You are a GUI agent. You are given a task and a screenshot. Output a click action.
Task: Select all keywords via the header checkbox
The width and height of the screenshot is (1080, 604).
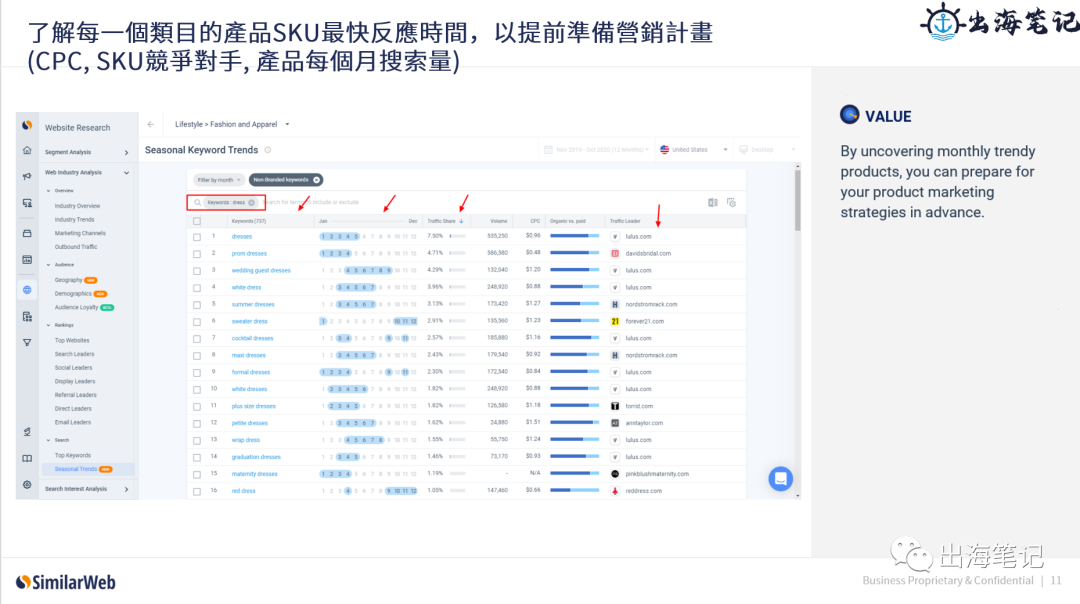click(196, 222)
